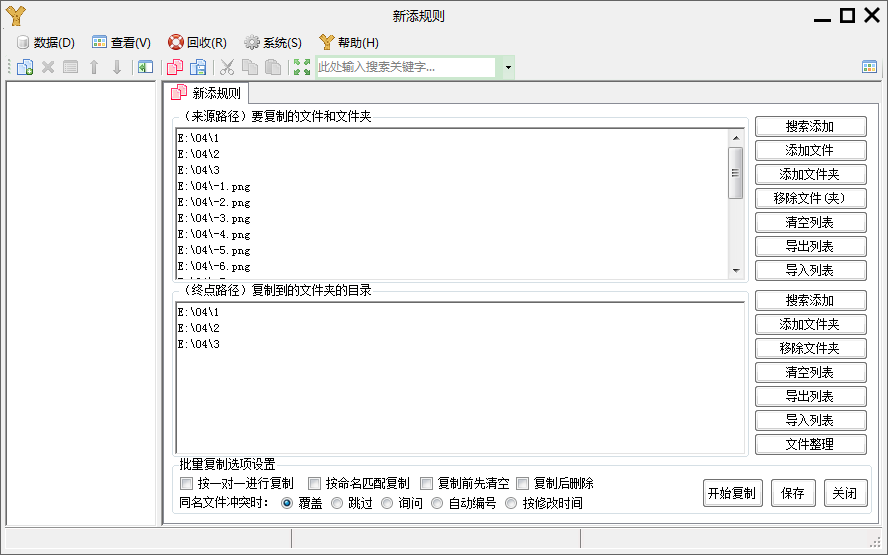This screenshot has width=888, height=555.
Task: Open the 回收(R) menu
Action: coord(198,42)
